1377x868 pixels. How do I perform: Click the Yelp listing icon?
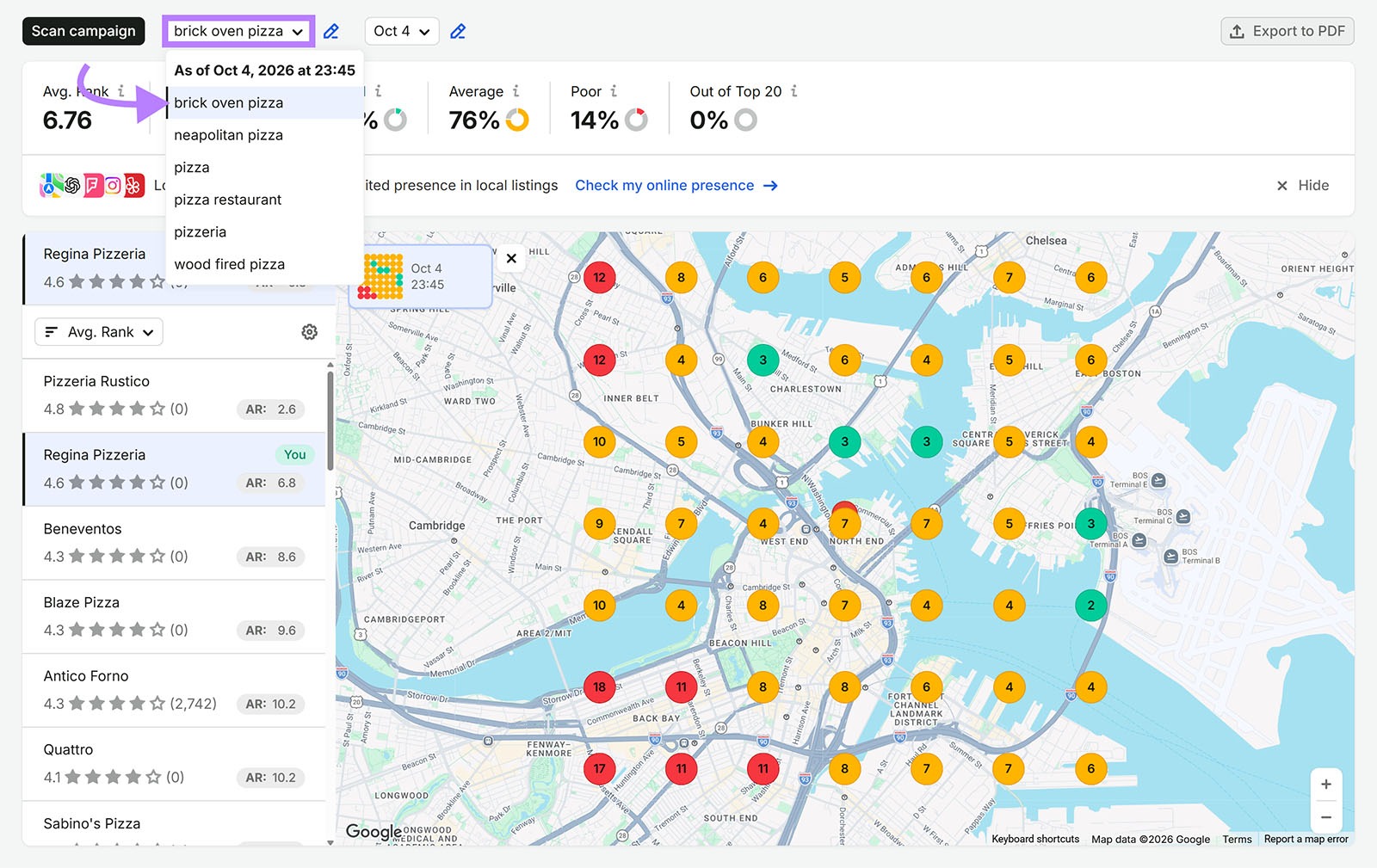(134, 185)
